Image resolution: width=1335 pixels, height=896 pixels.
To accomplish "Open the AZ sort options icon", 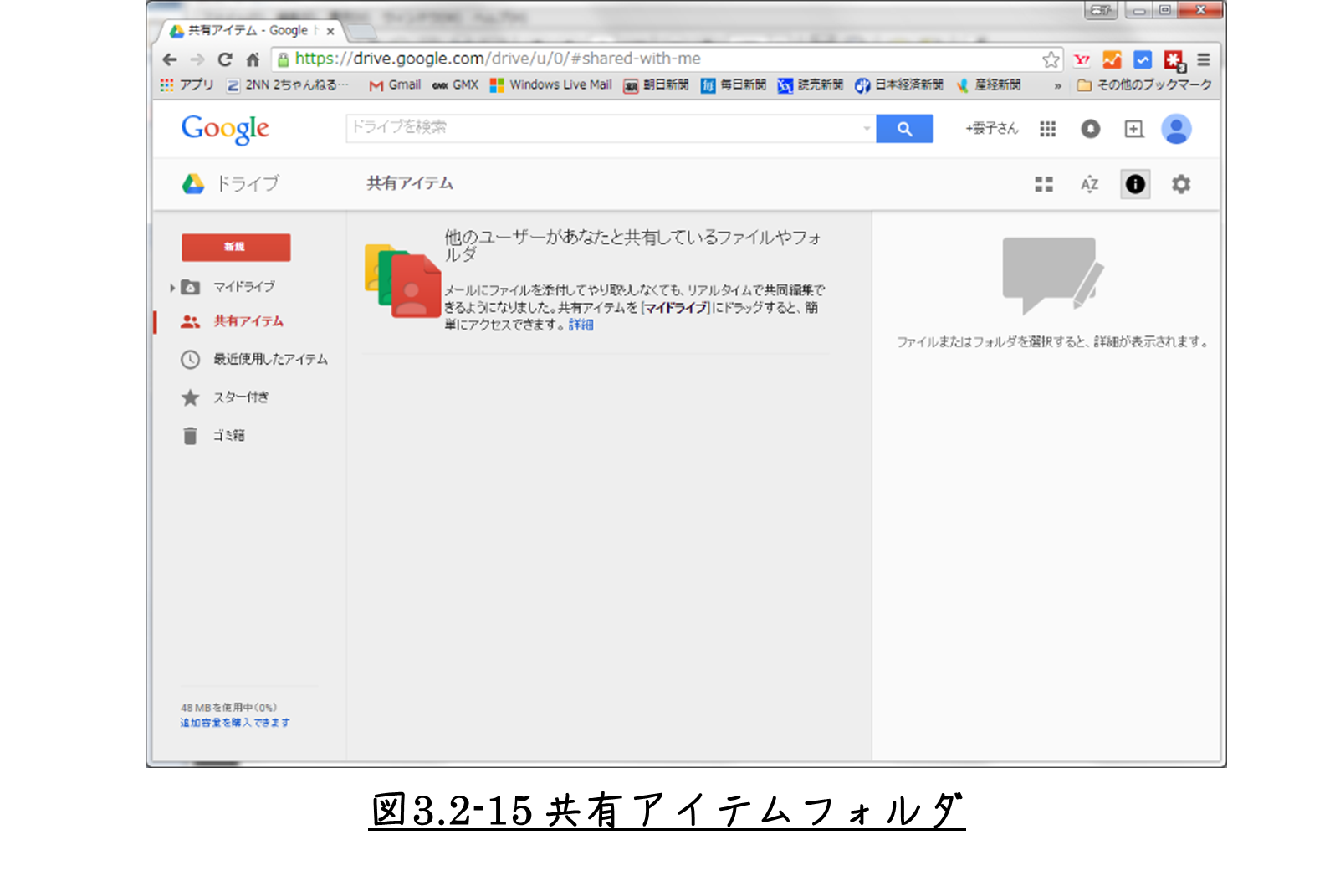I will pos(1089,184).
